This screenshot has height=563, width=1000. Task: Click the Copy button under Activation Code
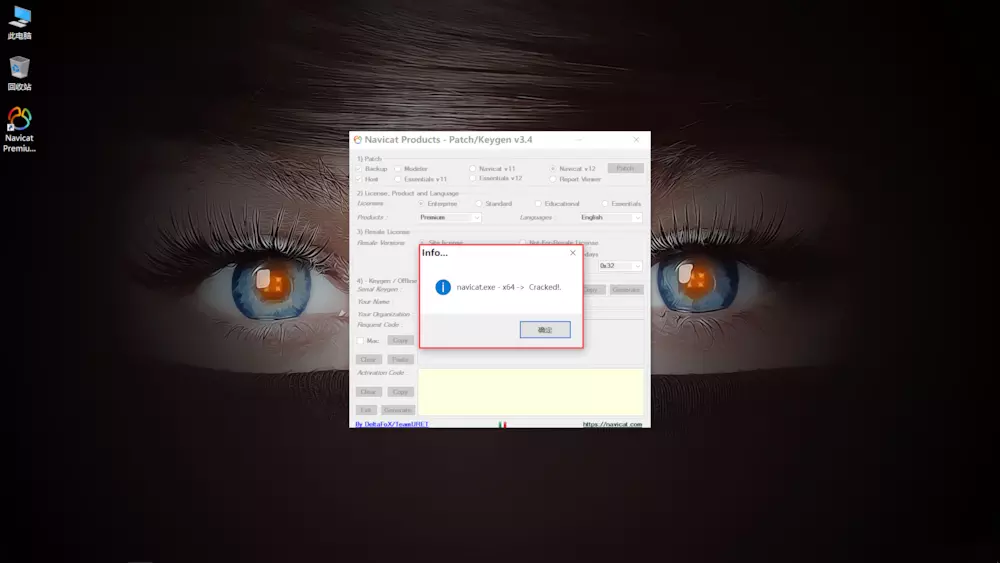tap(401, 391)
